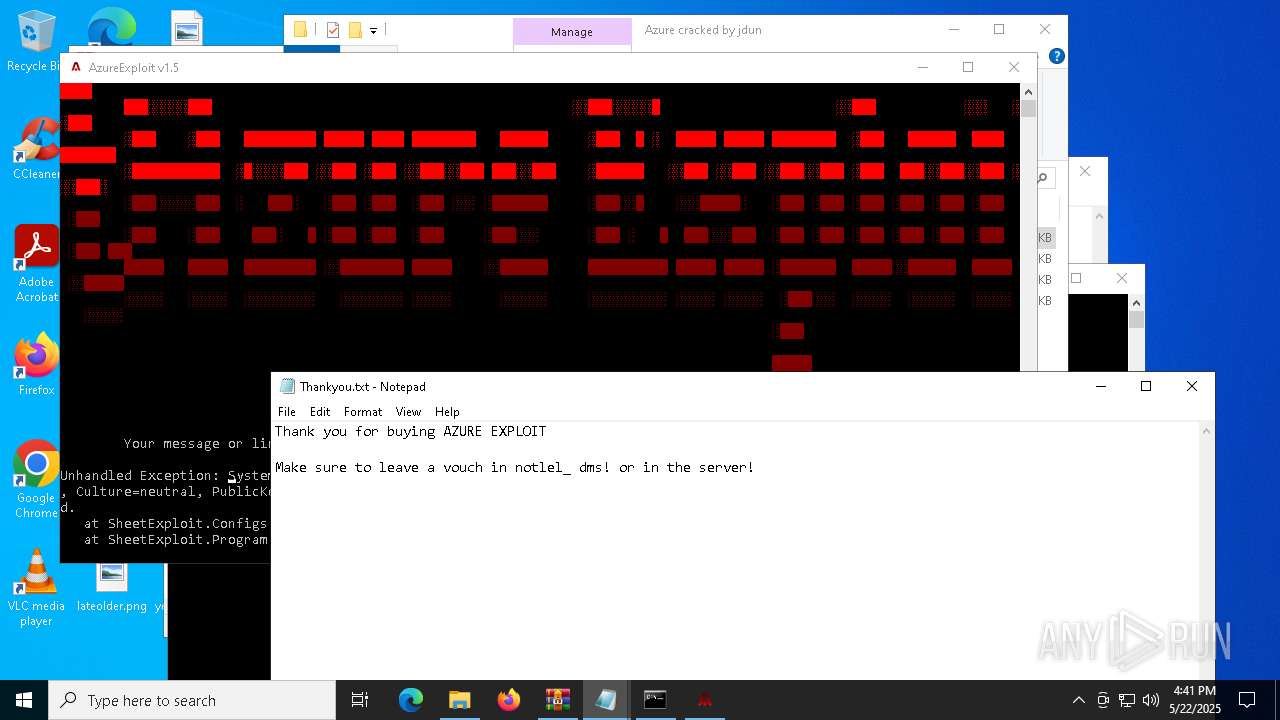Image resolution: width=1280 pixels, height=720 pixels.
Task: Switch to WinRAR in the taskbar
Action: click(x=558, y=700)
